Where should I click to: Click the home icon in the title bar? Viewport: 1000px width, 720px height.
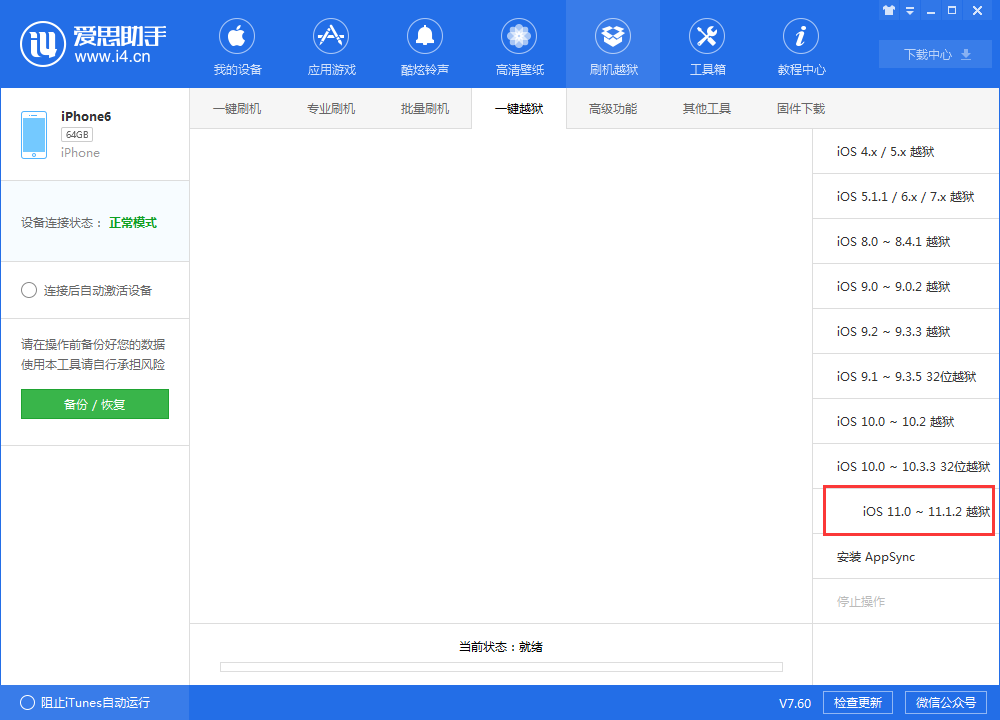pos(888,10)
